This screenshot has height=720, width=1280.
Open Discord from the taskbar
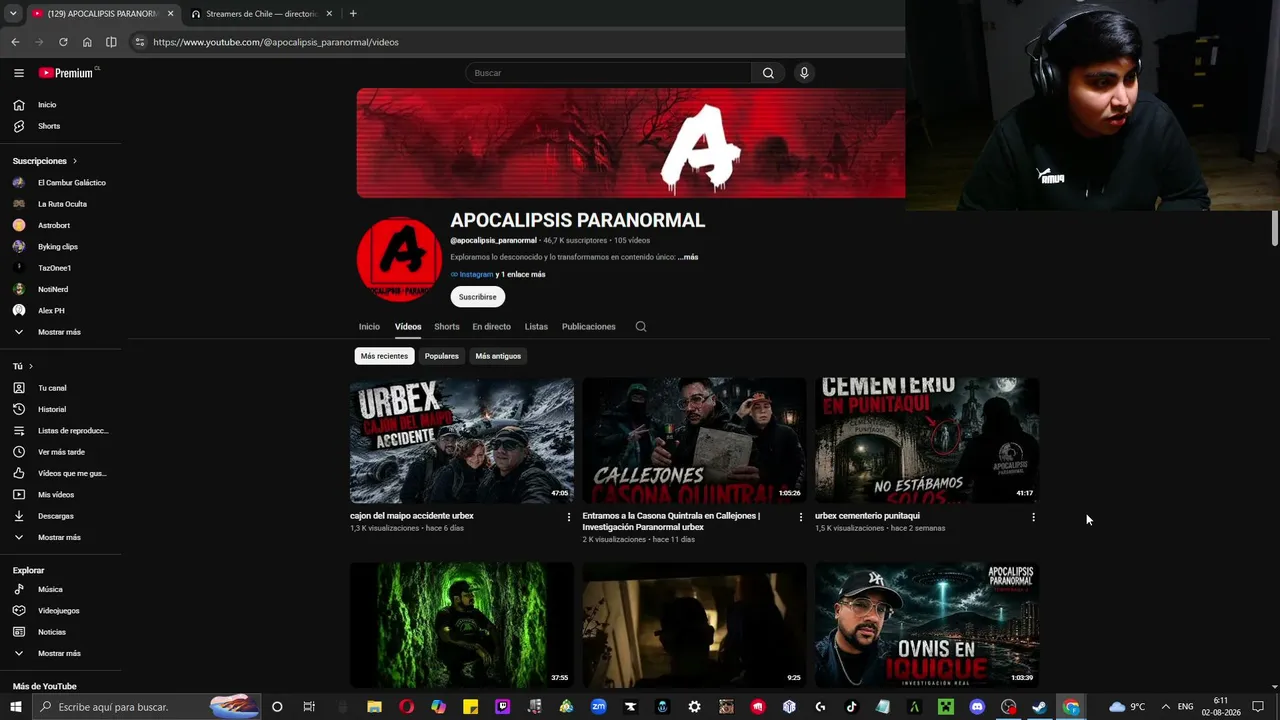point(977,707)
